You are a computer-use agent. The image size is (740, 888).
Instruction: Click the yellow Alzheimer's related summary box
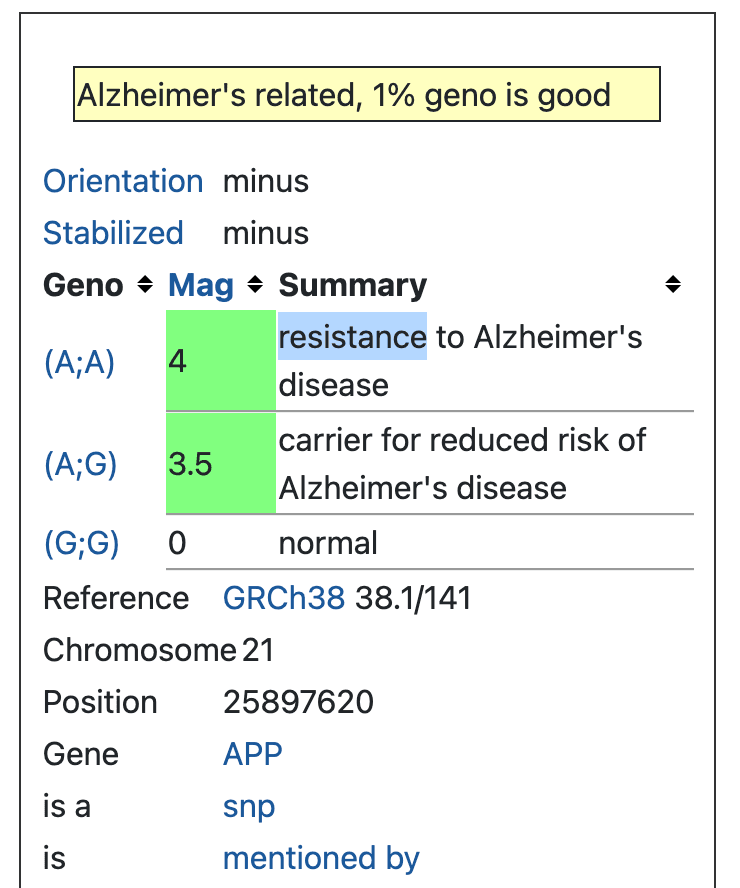point(366,95)
